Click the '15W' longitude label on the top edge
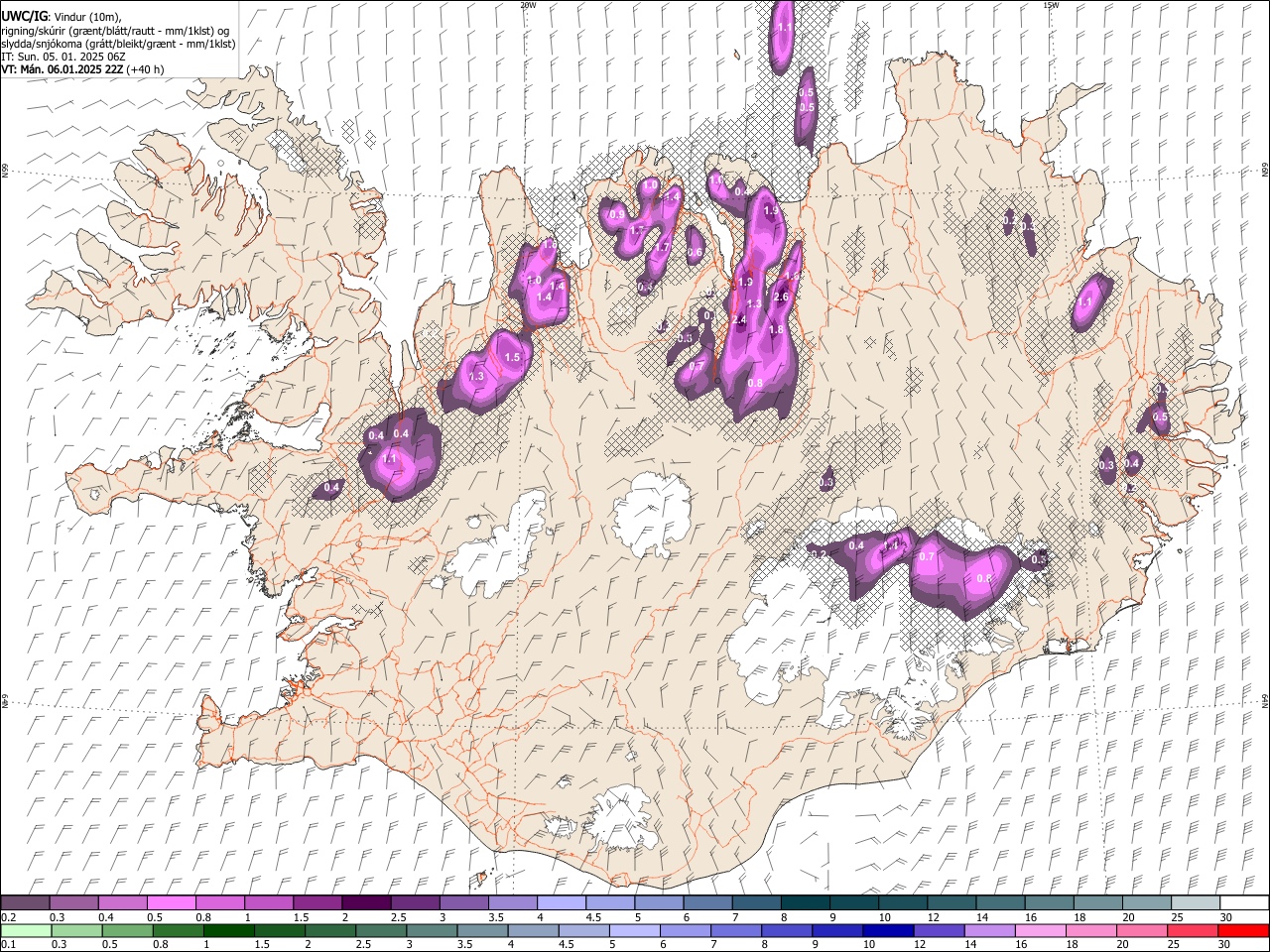The image size is (1270, 952). pyautogui.click(x=1052, y=5)
